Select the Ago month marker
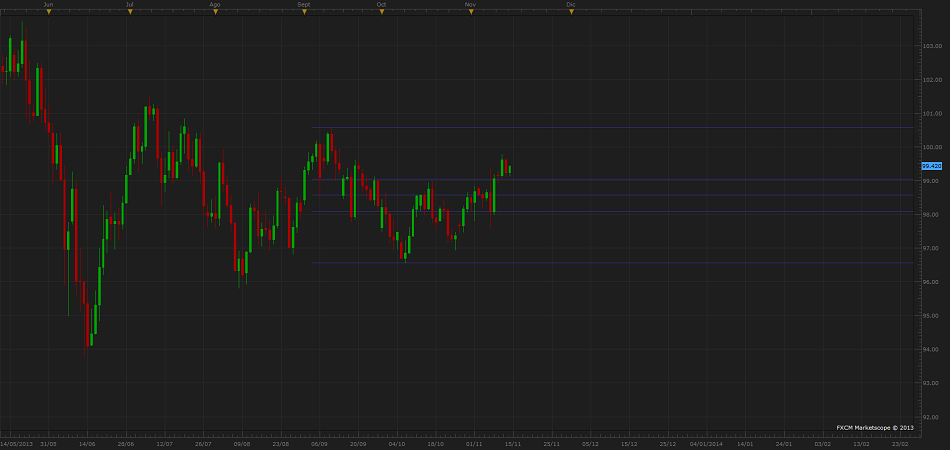This screenshot has height=450, width=950. pos(215,11)
